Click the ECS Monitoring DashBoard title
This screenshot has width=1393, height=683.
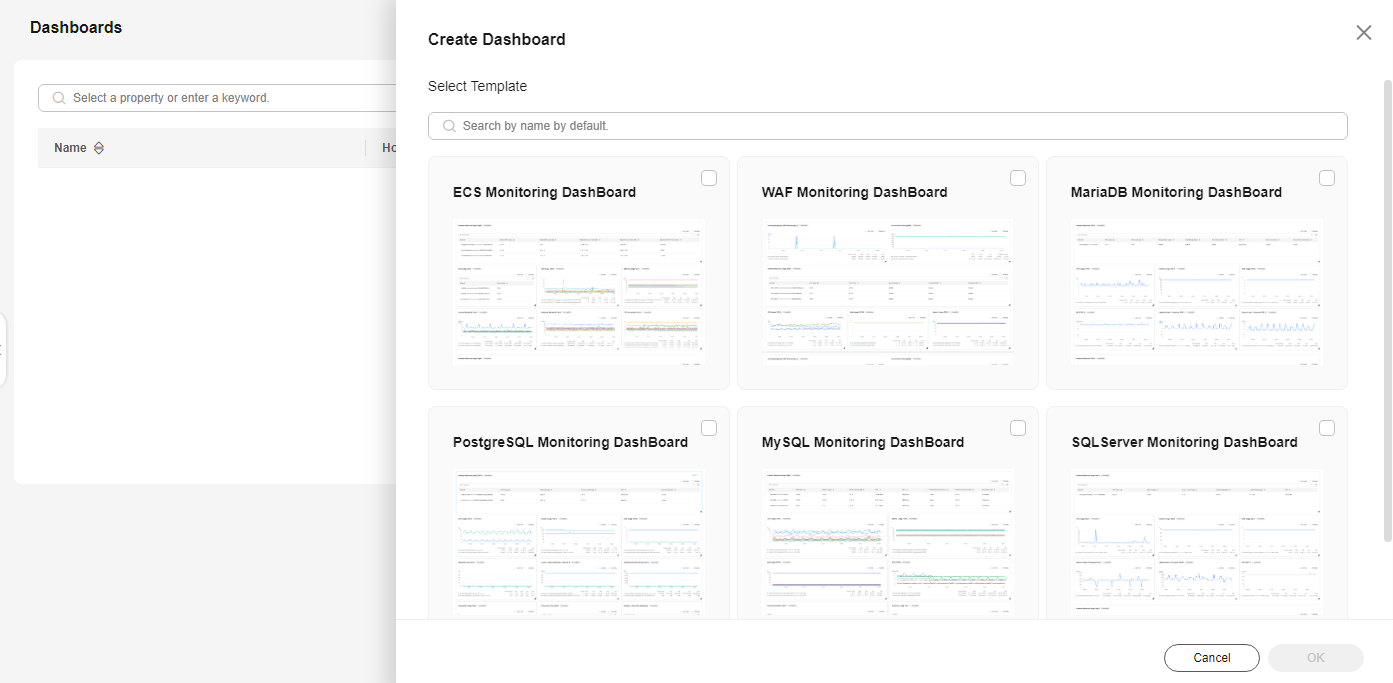click(x=544, y=192)
